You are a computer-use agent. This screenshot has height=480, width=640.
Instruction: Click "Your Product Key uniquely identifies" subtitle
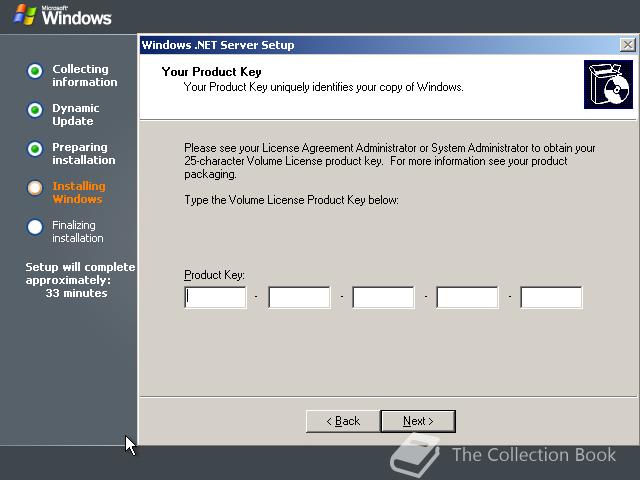pos(323,87)
